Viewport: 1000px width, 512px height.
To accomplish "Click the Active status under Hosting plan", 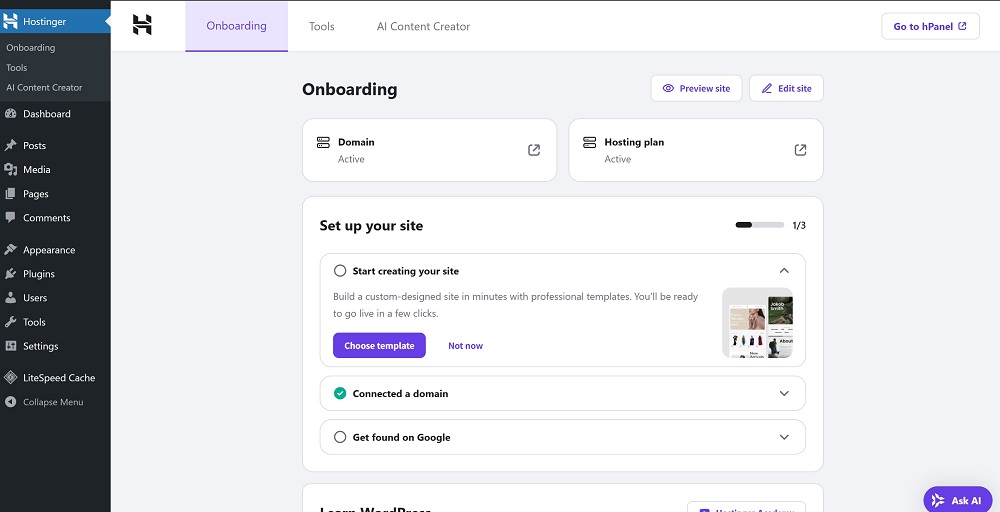I will point(618,159).
